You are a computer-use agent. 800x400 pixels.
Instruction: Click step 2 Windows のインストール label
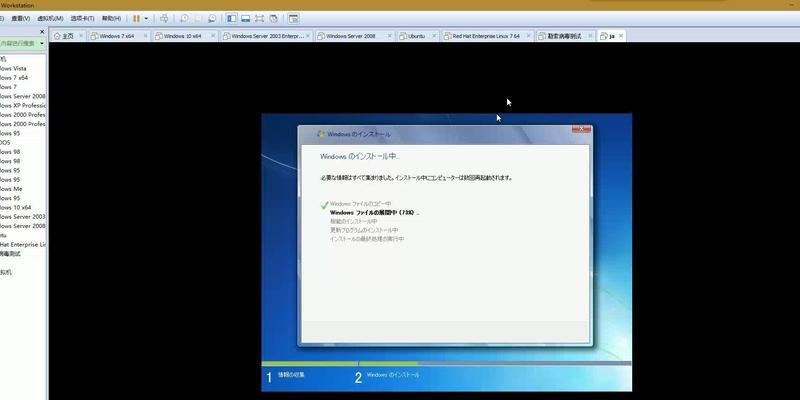click(x=393, y=375)
